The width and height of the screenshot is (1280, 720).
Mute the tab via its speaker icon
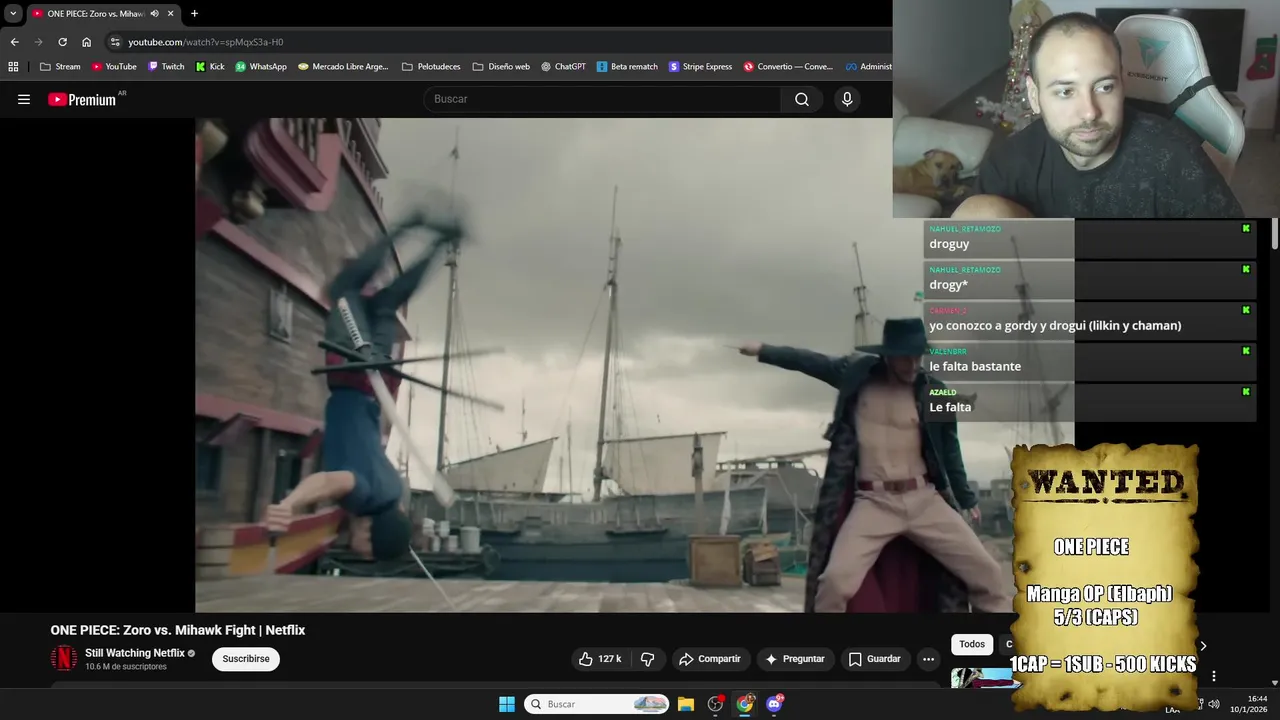154,13
